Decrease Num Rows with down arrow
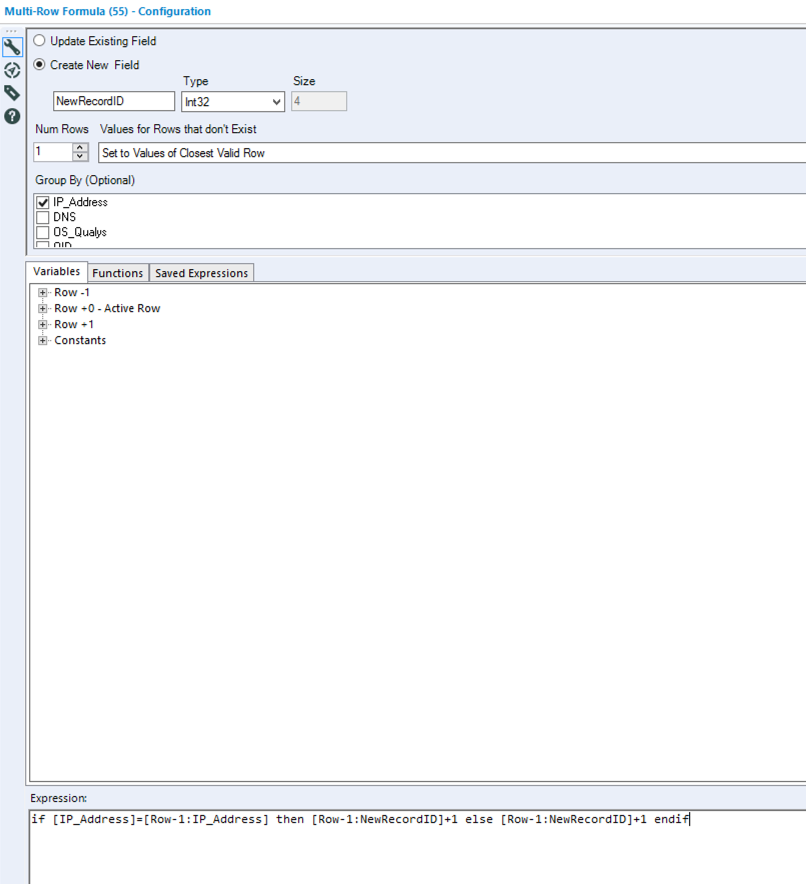 [80, 156]
